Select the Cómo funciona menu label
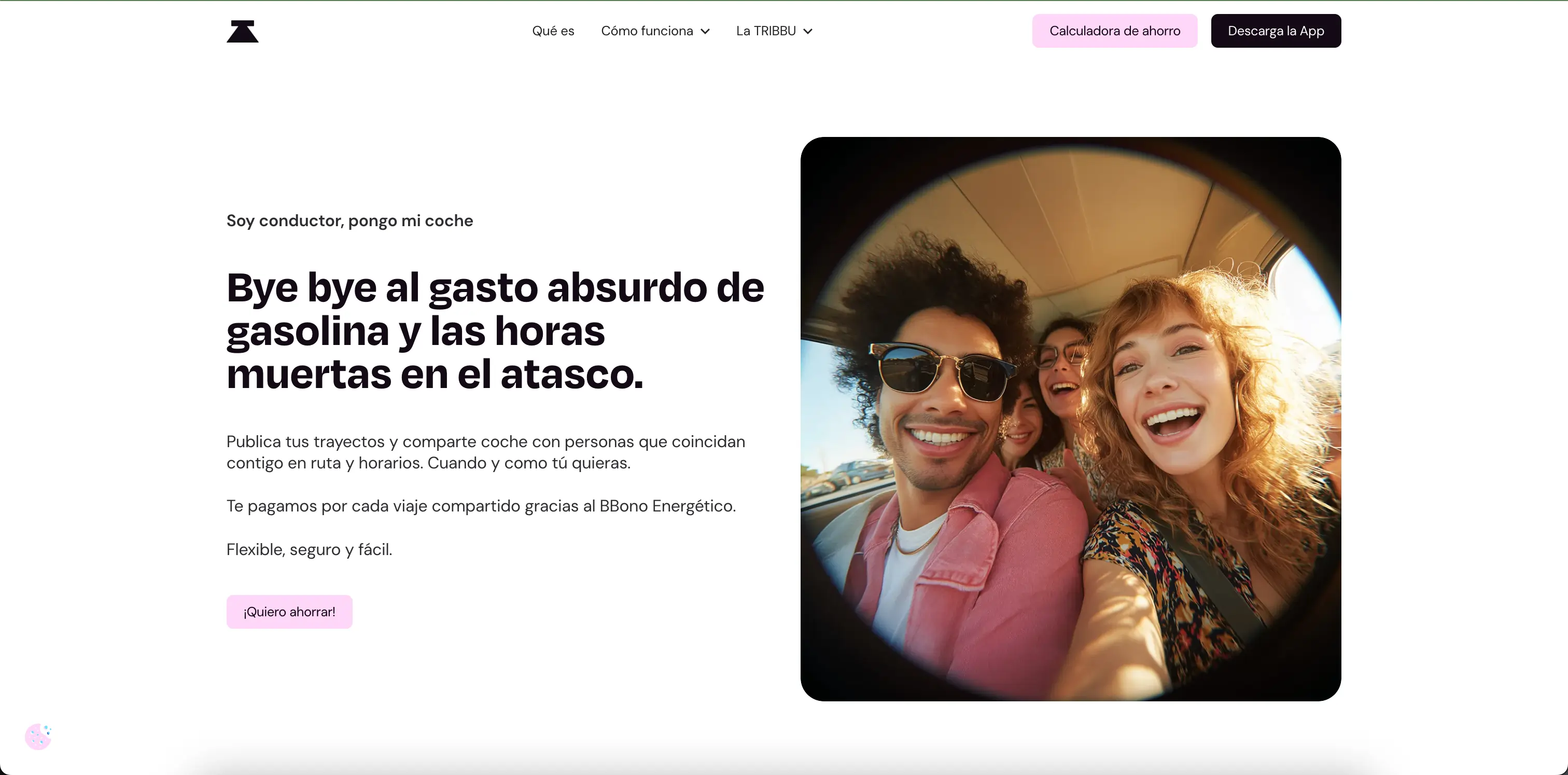This screenshot has width=1568, height=775. 647,31
